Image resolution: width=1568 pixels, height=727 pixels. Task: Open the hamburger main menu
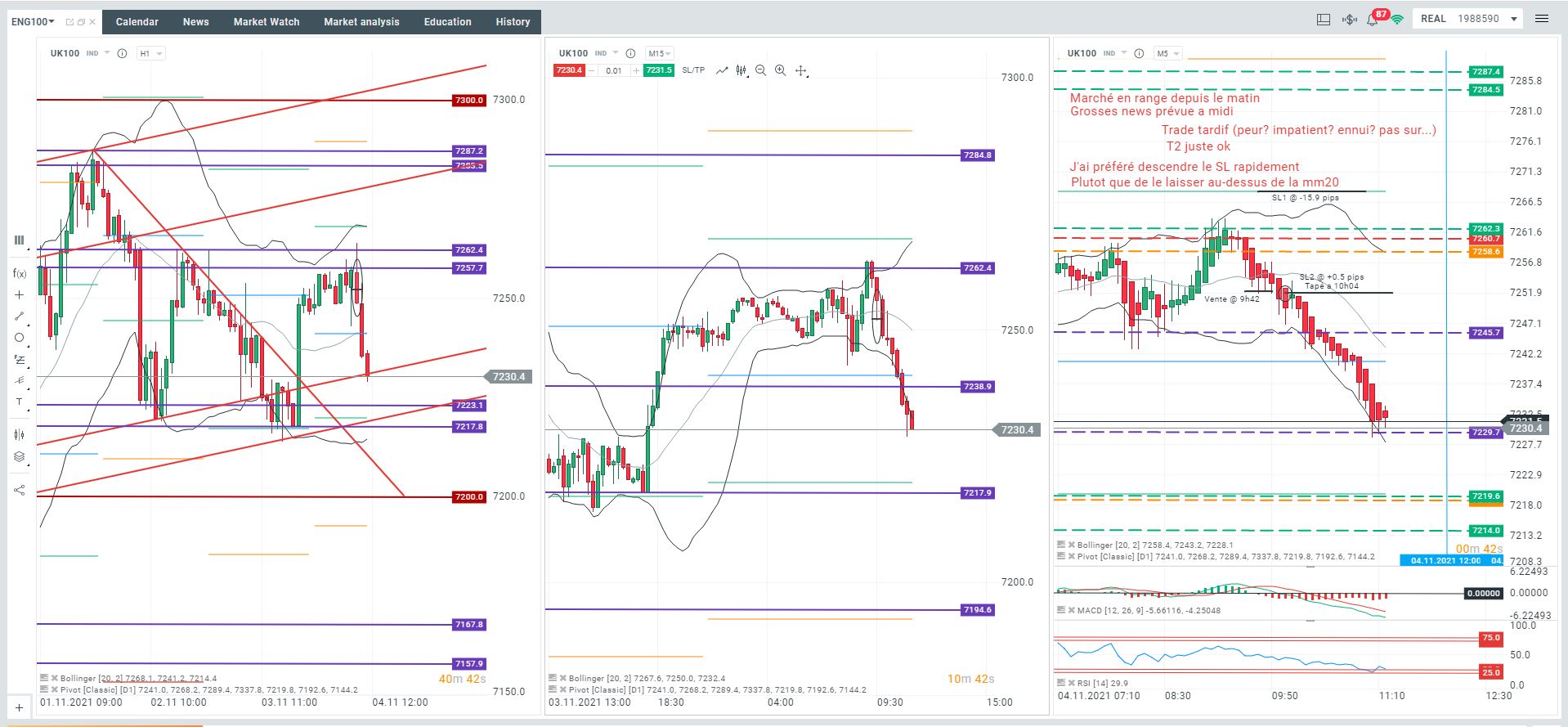pos(1542,19)
